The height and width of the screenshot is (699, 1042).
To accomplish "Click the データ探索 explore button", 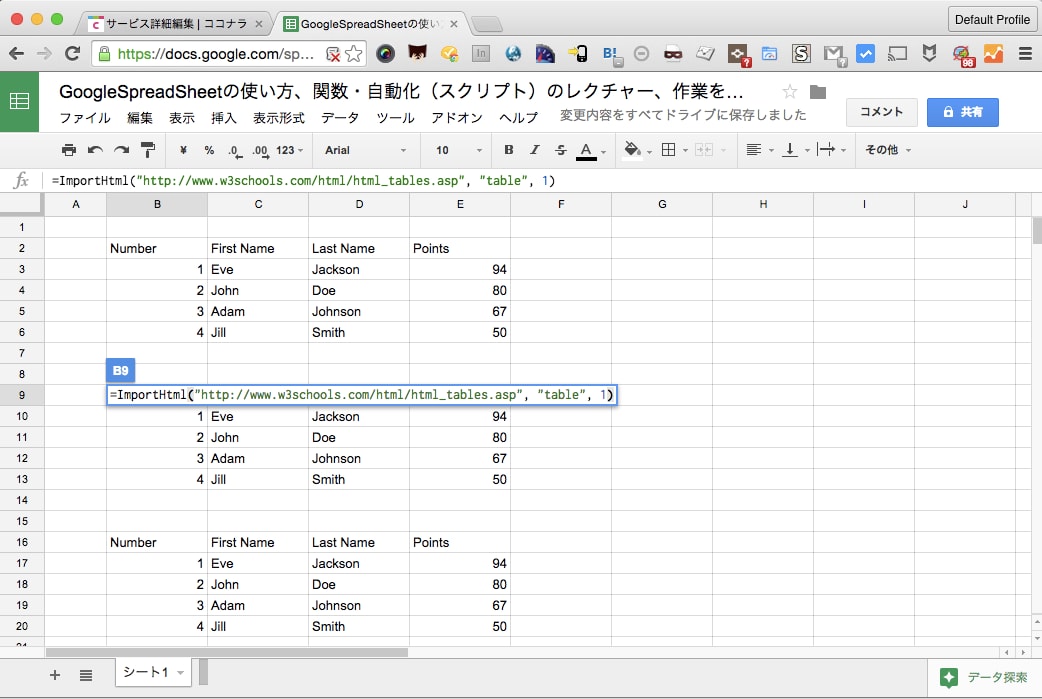I will click(x=984, y=677).
